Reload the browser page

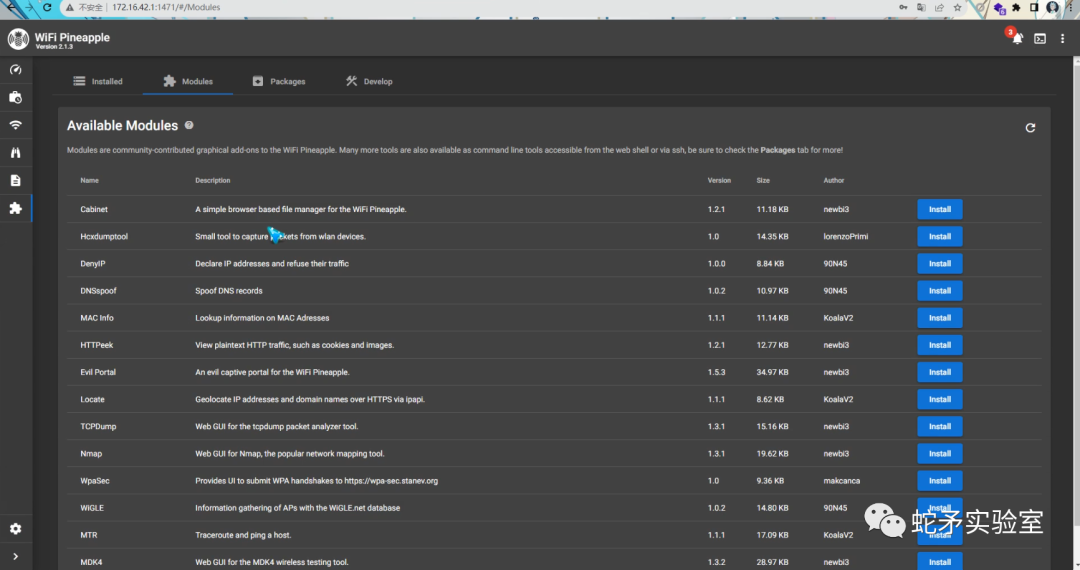(x=47, y=8)
